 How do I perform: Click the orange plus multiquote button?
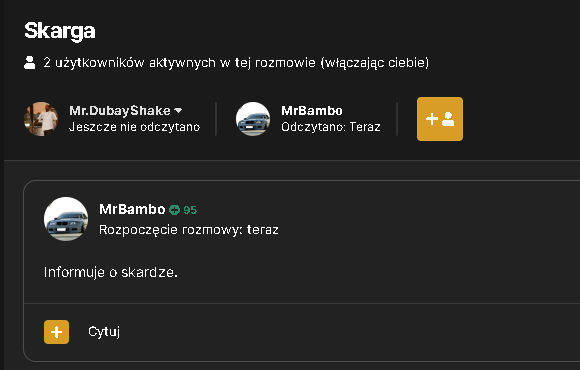(56, 332)
